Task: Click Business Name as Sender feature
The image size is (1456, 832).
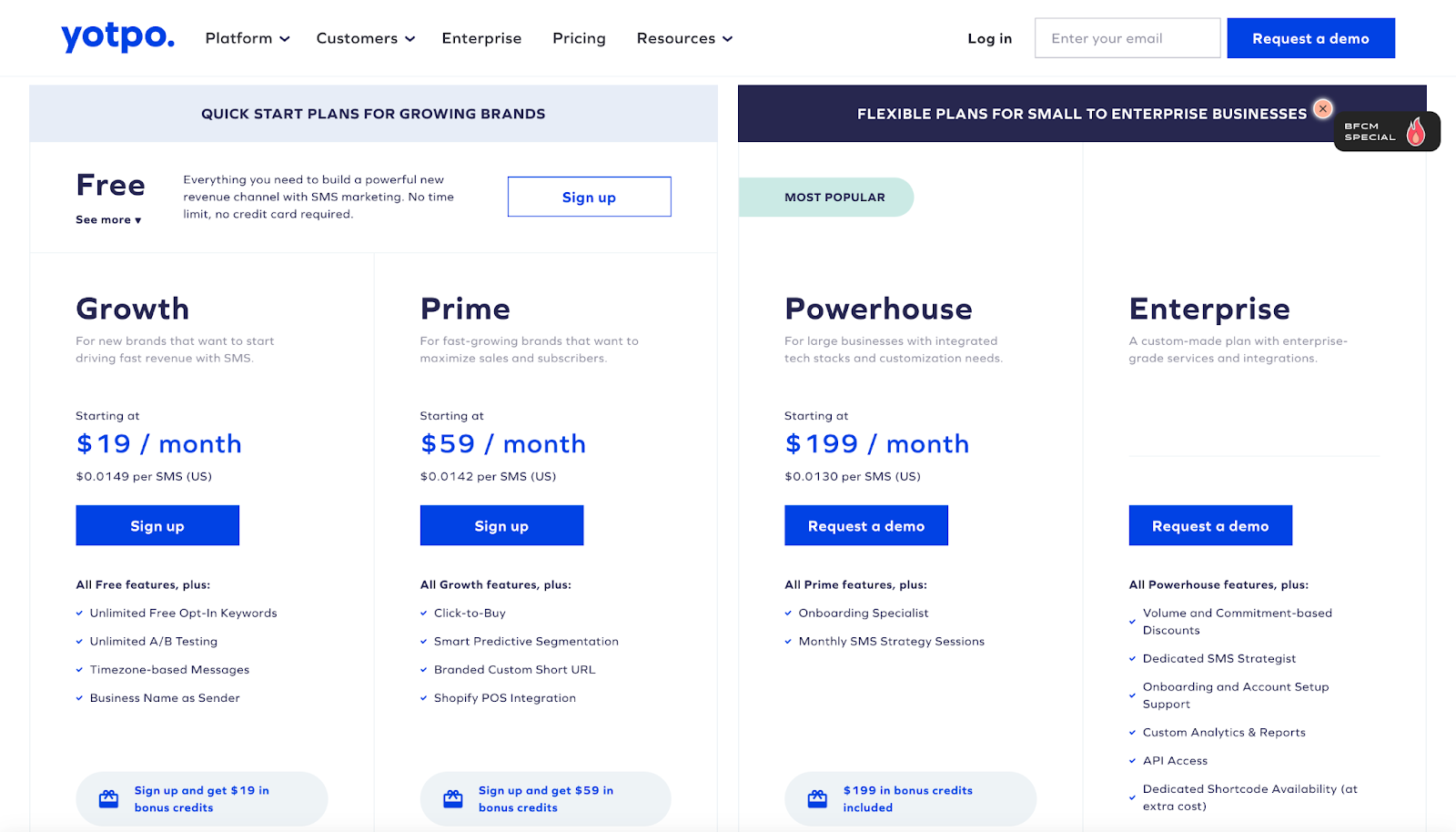Action: [165, 697]
